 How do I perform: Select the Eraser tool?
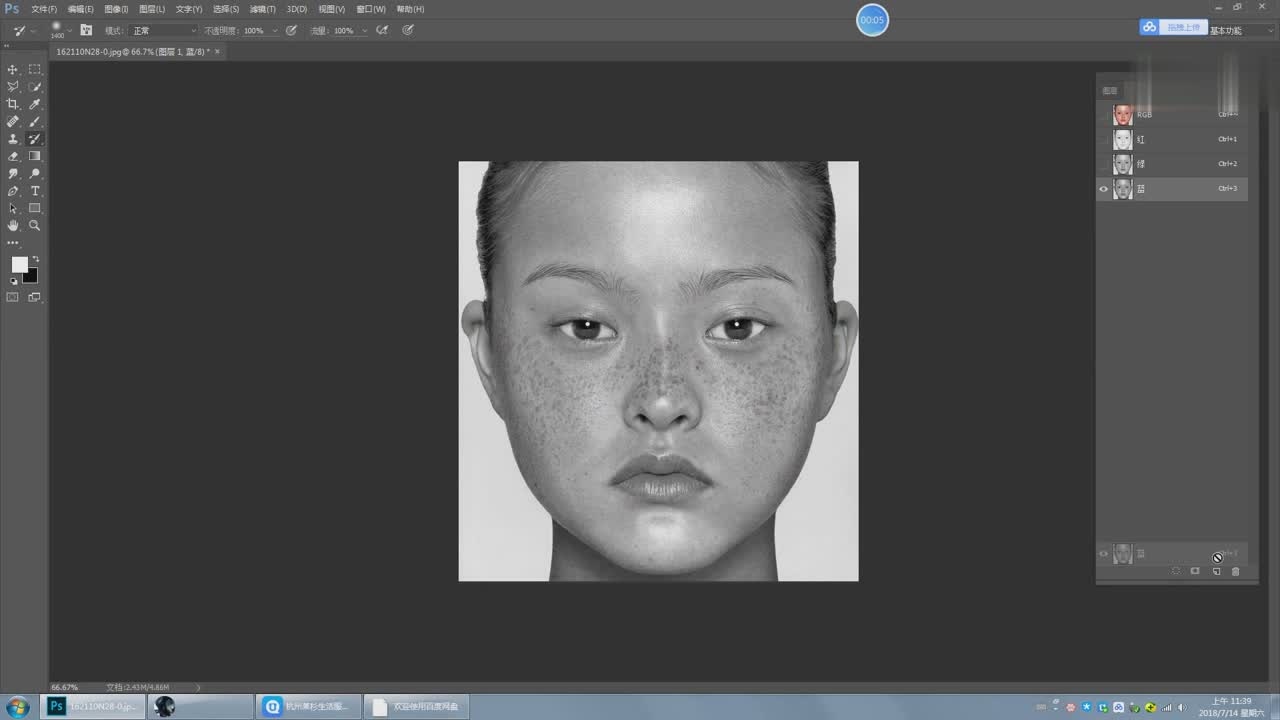tap(13, 156)
